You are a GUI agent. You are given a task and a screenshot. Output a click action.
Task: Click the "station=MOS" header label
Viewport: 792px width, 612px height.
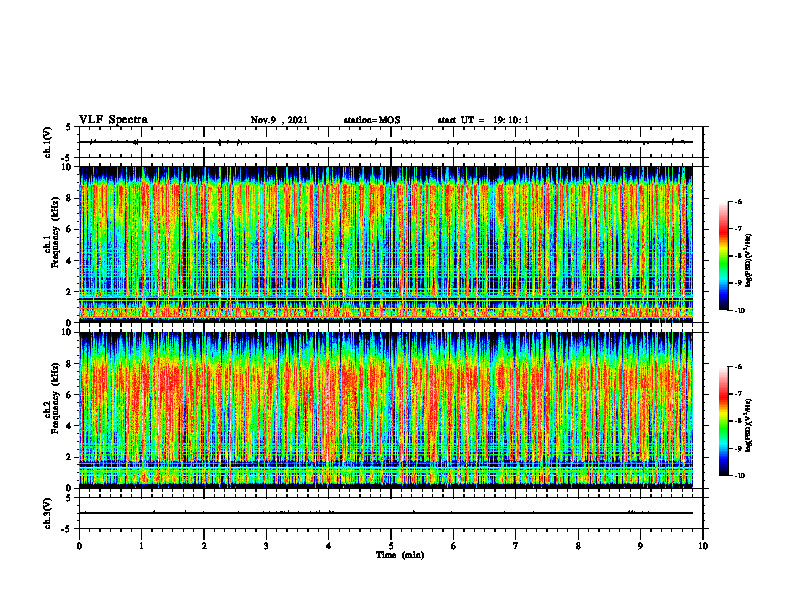pos(372,120)
